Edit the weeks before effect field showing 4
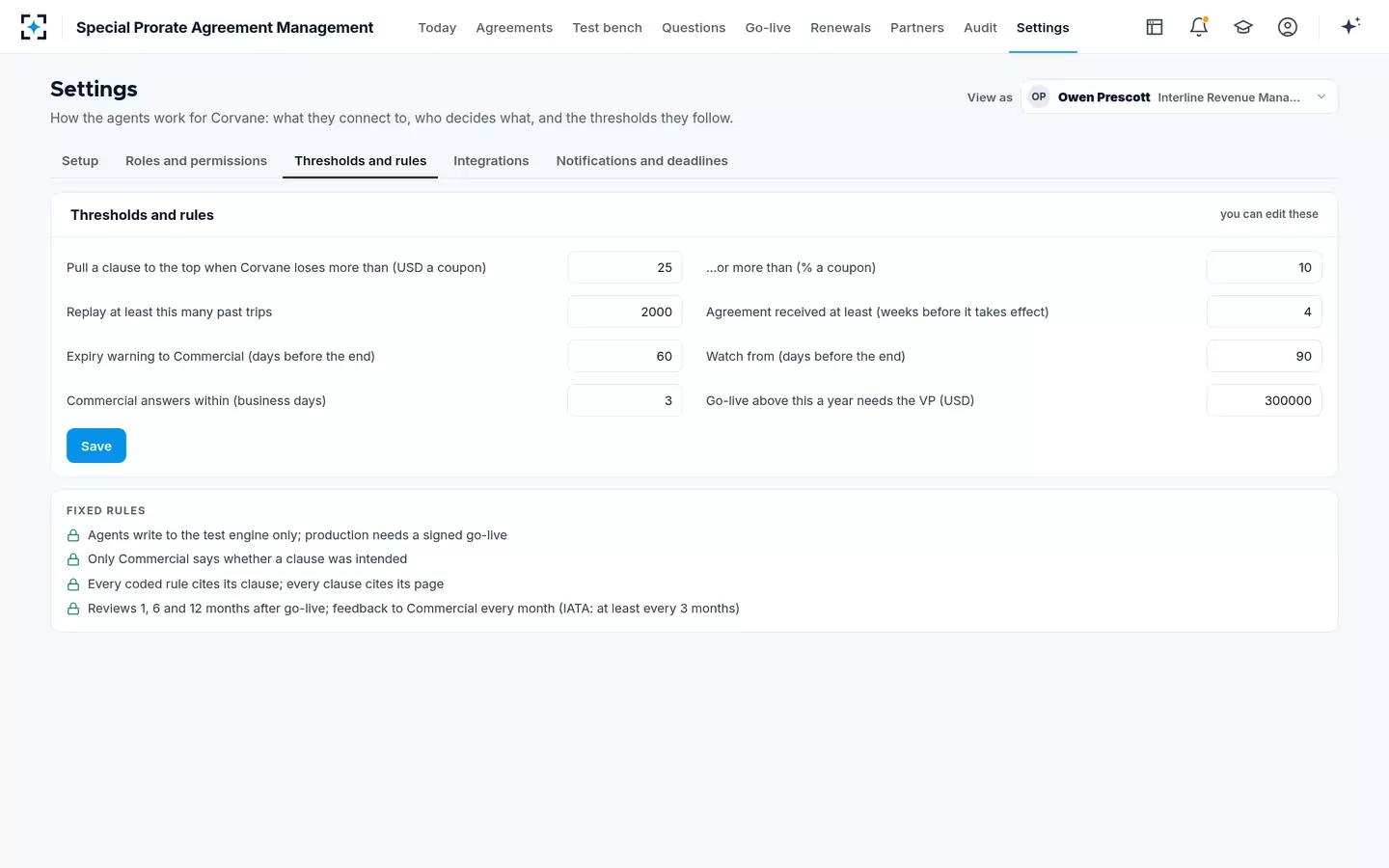Screen dimensions: 1389x868 pos(1265,312)
